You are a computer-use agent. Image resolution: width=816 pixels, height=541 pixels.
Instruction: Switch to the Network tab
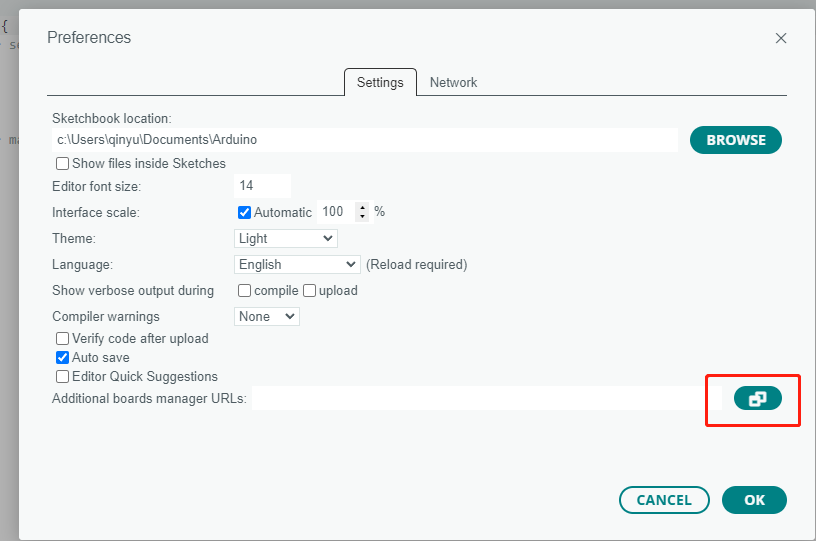(x=453, y=83)
